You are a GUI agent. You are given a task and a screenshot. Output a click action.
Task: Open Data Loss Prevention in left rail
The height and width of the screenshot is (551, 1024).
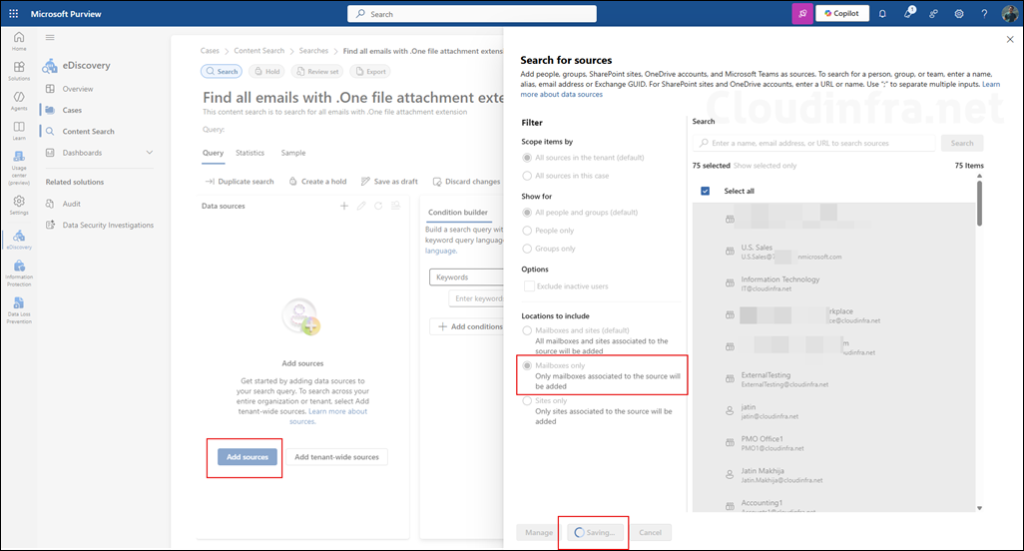point(19,310)
